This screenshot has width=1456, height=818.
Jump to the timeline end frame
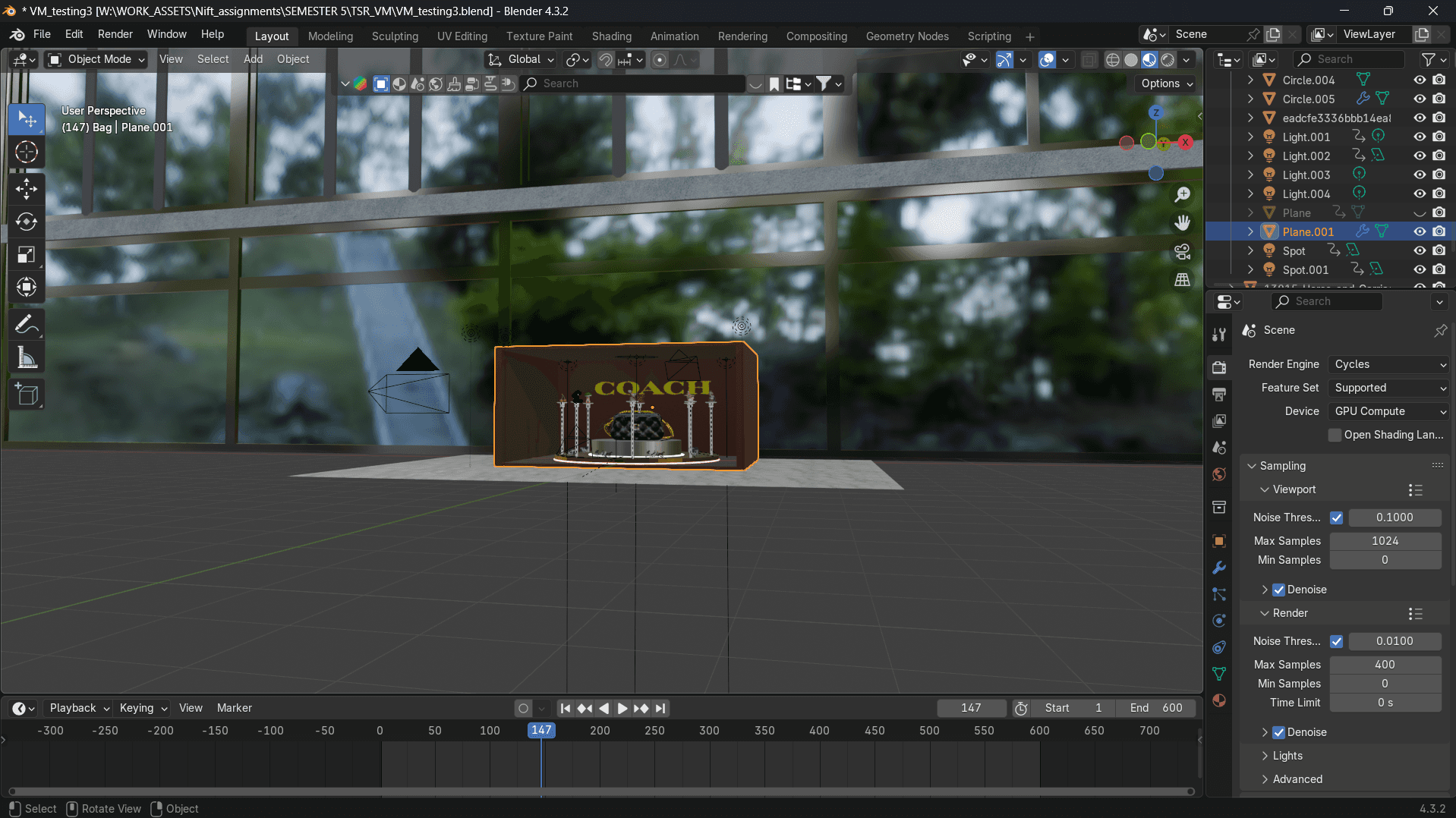pyautogui.click(x=660, y=708)
